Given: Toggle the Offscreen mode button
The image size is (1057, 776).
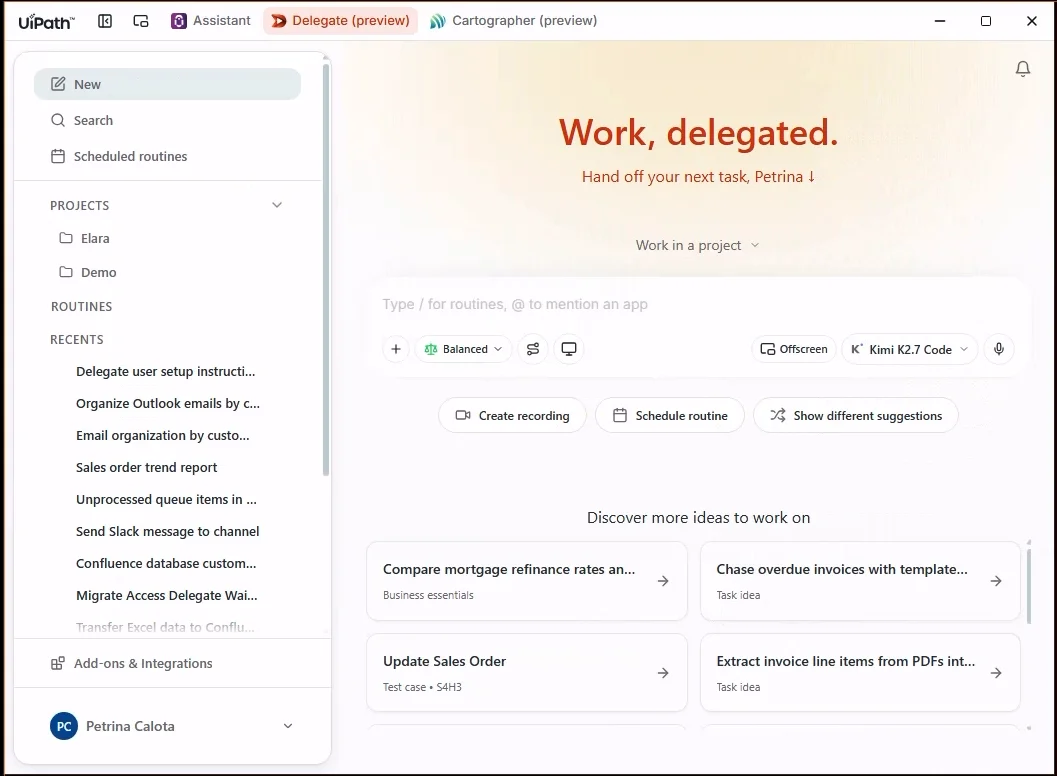Looking at the screenshot, I should click(x=793, y=349).
